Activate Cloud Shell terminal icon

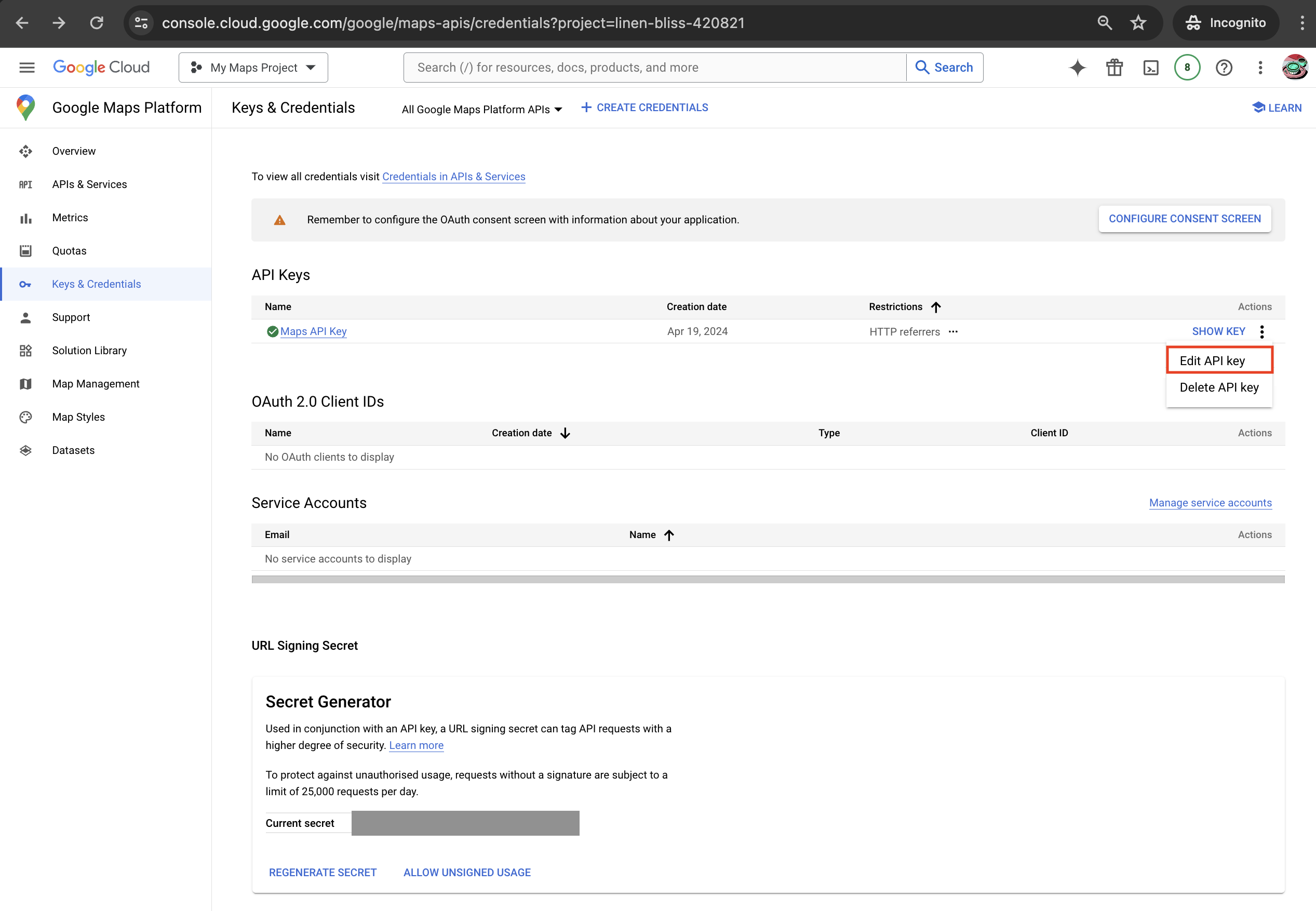(x=1150, y=68)
